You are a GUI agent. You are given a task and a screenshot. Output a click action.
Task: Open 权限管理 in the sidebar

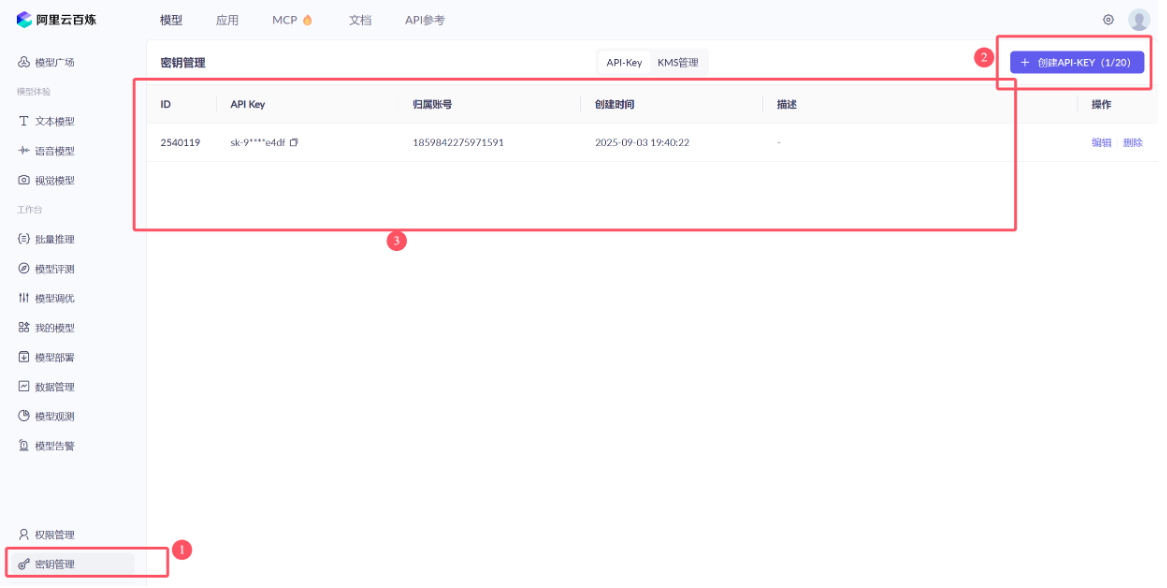click(x=54, y=535)
